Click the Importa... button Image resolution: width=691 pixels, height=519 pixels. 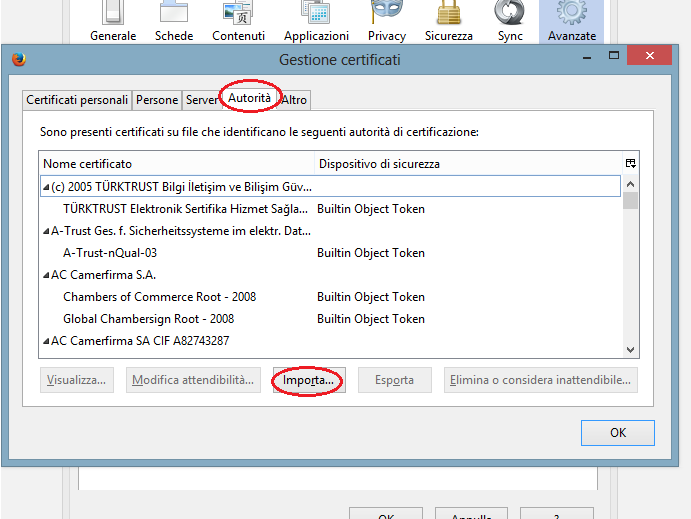(x=308, y=380)
